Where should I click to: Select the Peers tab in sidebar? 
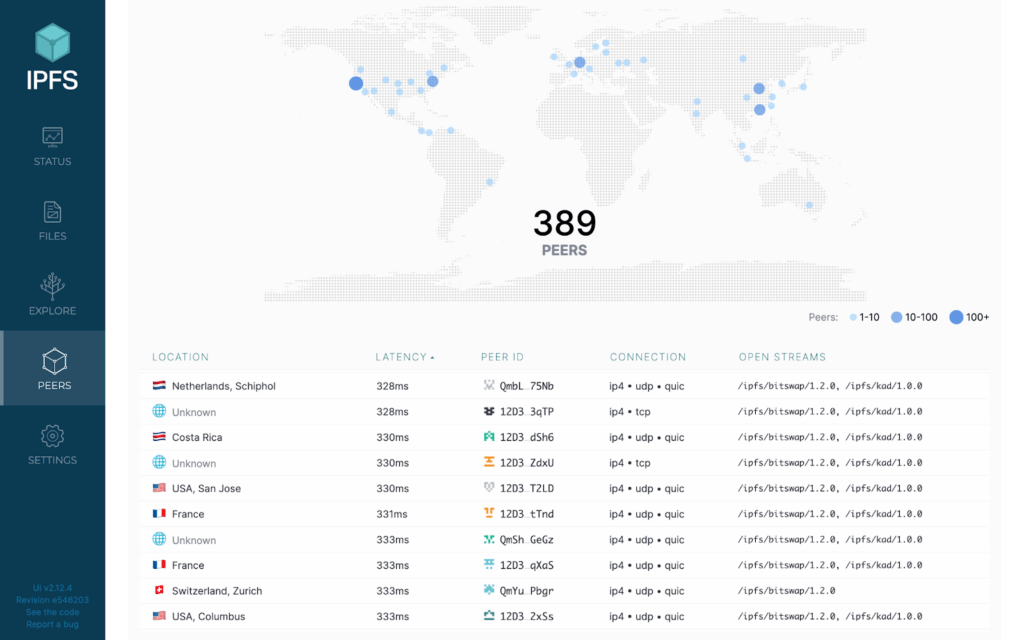[52, 368]
